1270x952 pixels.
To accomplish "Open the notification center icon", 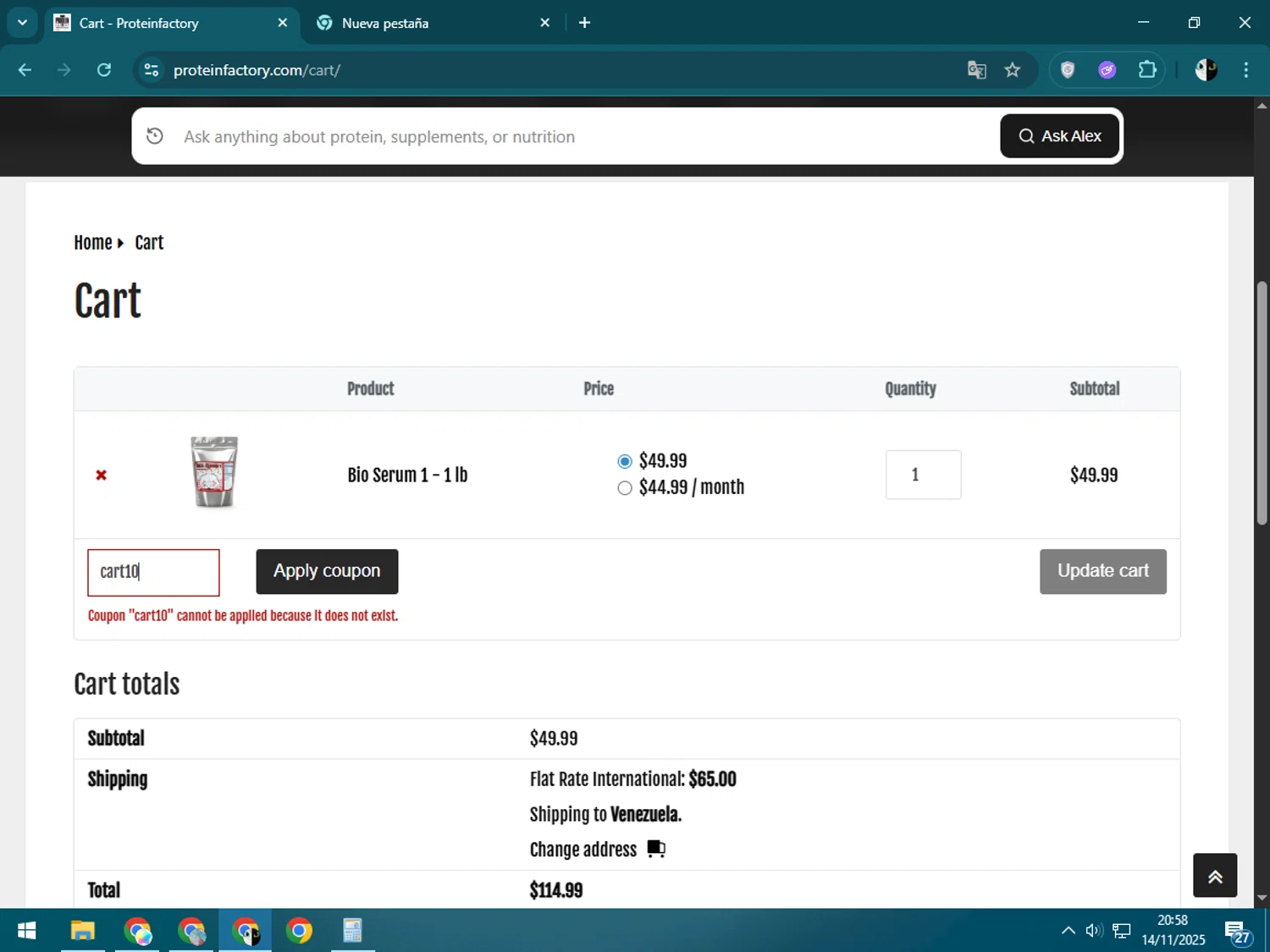I will click(1237, 932).
